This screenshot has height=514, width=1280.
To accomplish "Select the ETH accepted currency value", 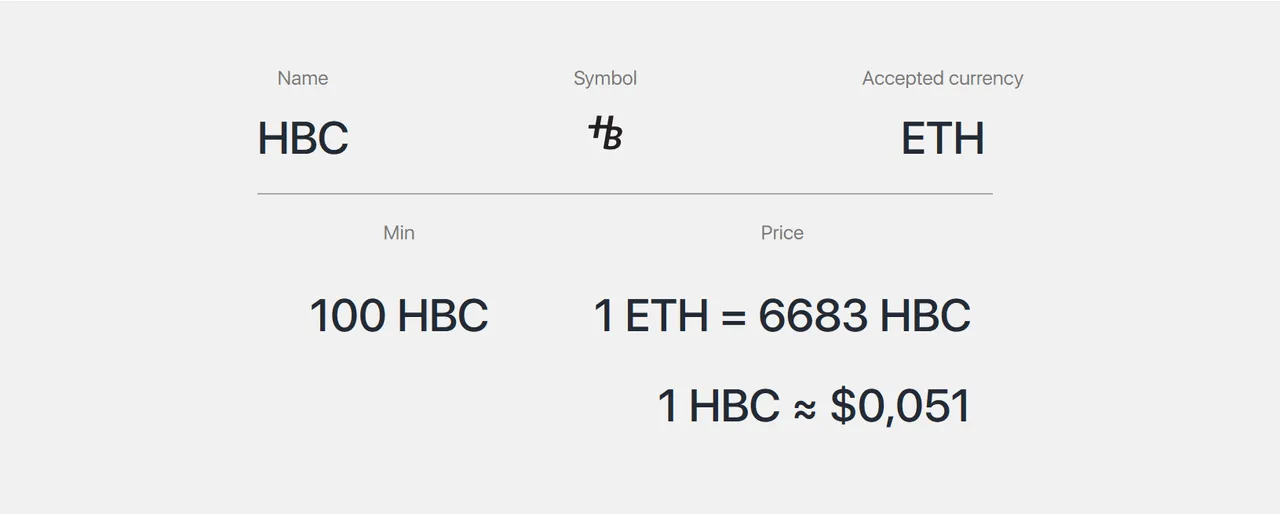I will coord(943,139).
